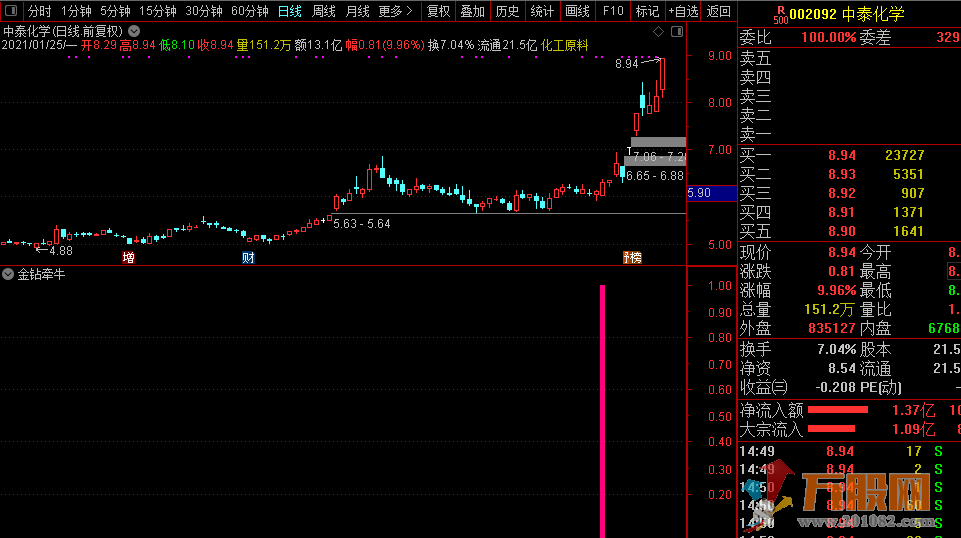Toggle the 叠加 overlay option

(472, 11)
